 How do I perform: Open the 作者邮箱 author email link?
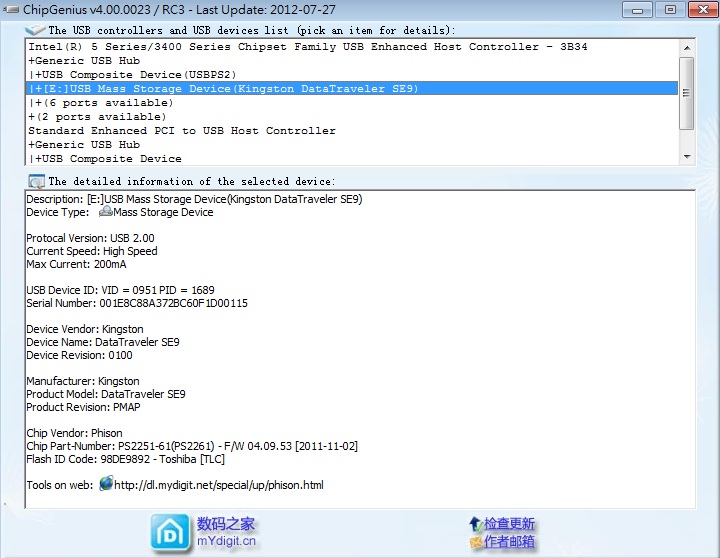509,542
